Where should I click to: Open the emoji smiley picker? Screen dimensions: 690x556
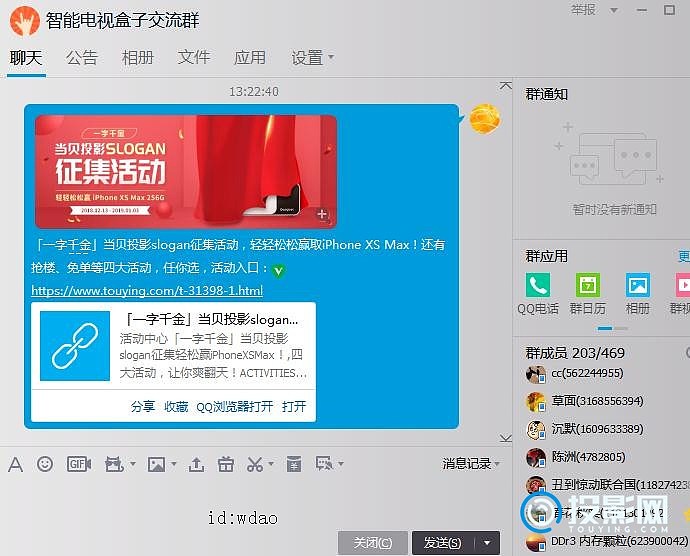pyautogui.click(x=45, y=464)
